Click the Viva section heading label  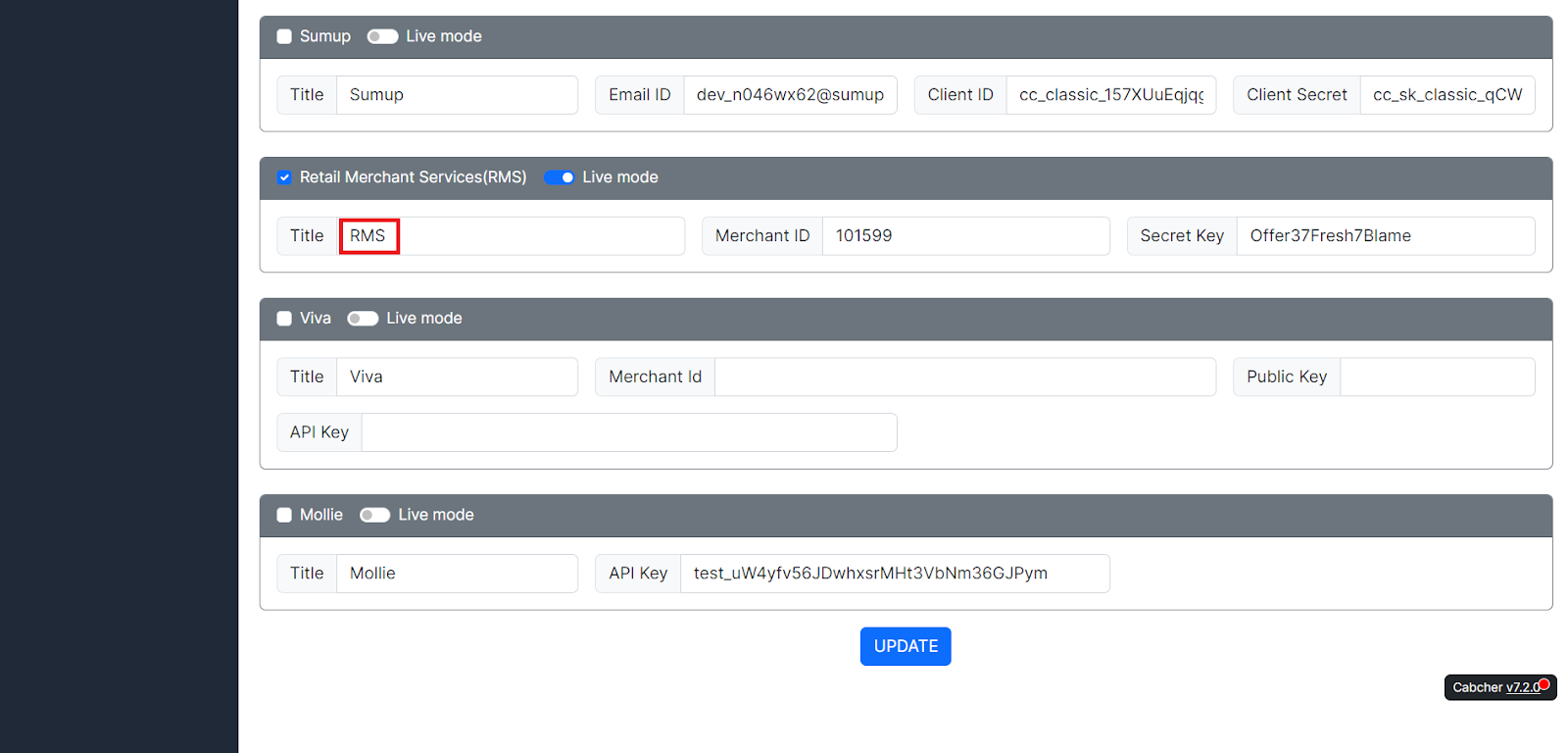pos(316,319)
